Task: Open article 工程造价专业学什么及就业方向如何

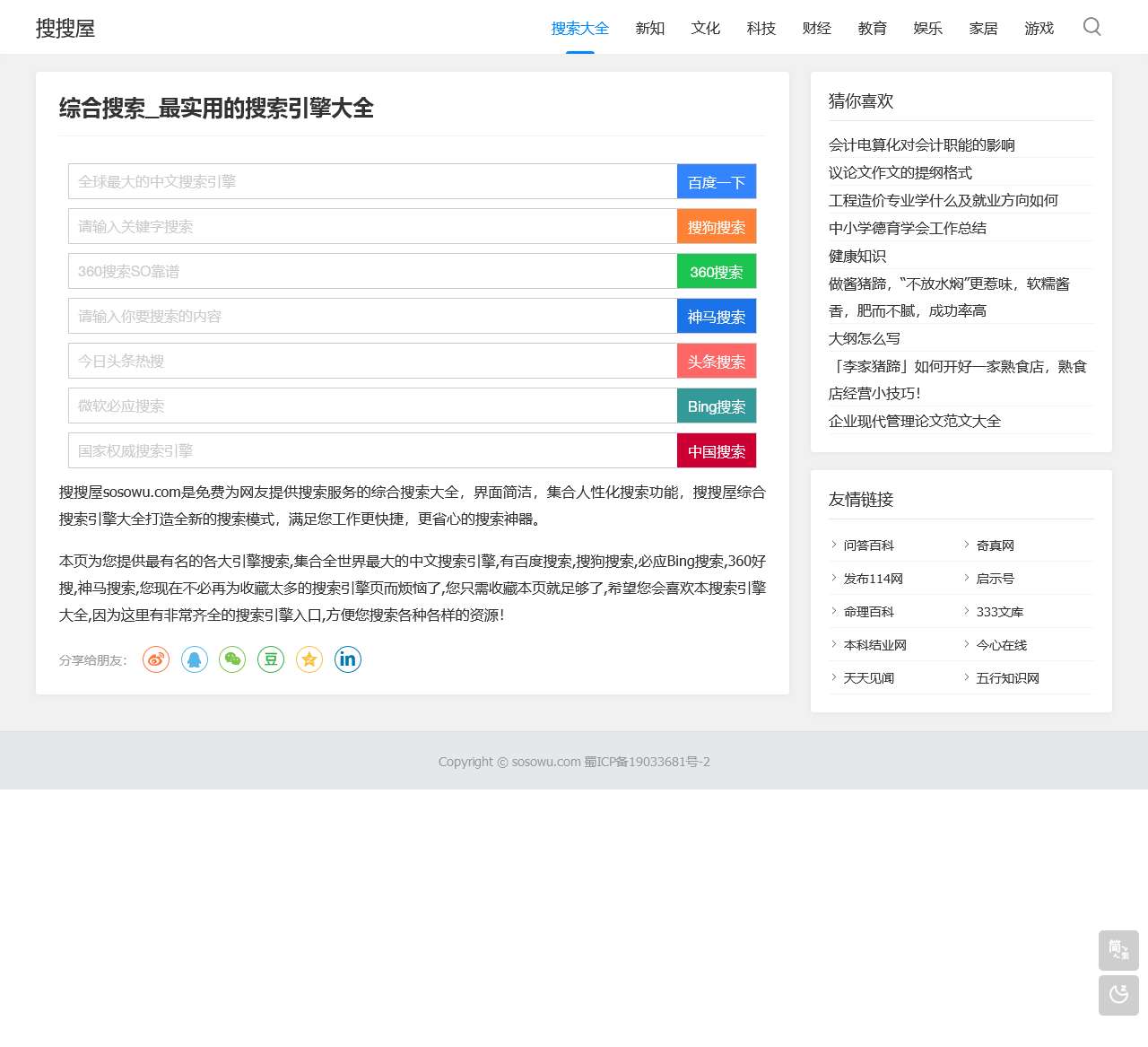Action: (944, 201)
